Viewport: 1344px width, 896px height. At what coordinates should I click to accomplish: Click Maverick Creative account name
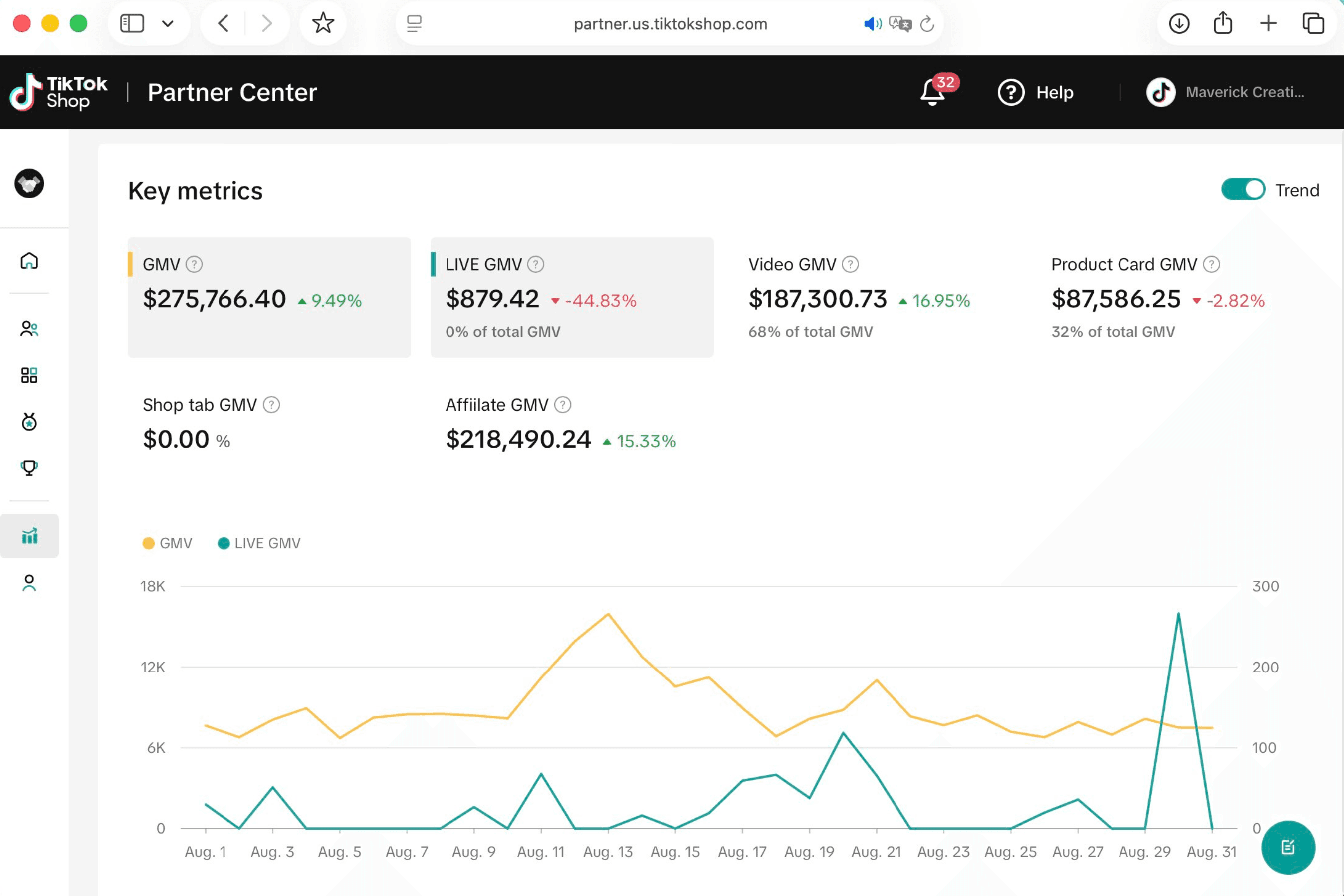(1245, 92)
